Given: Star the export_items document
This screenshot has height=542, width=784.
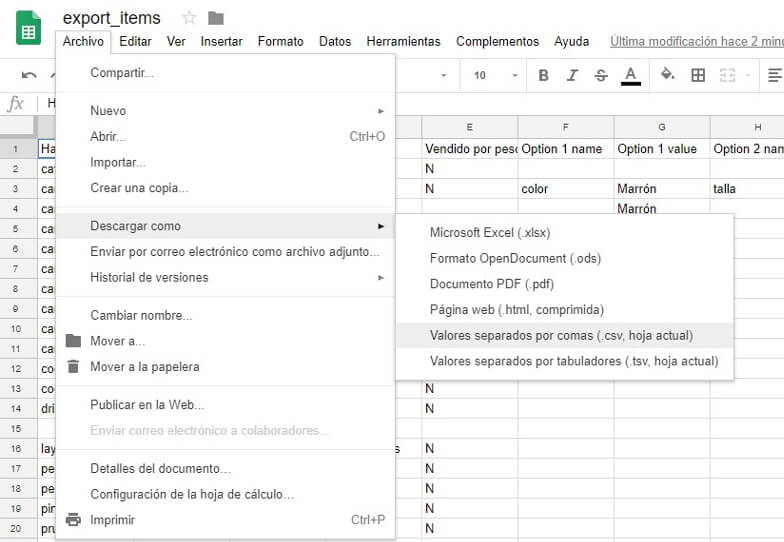Looking at the screenshot, I should coord(189,18).
